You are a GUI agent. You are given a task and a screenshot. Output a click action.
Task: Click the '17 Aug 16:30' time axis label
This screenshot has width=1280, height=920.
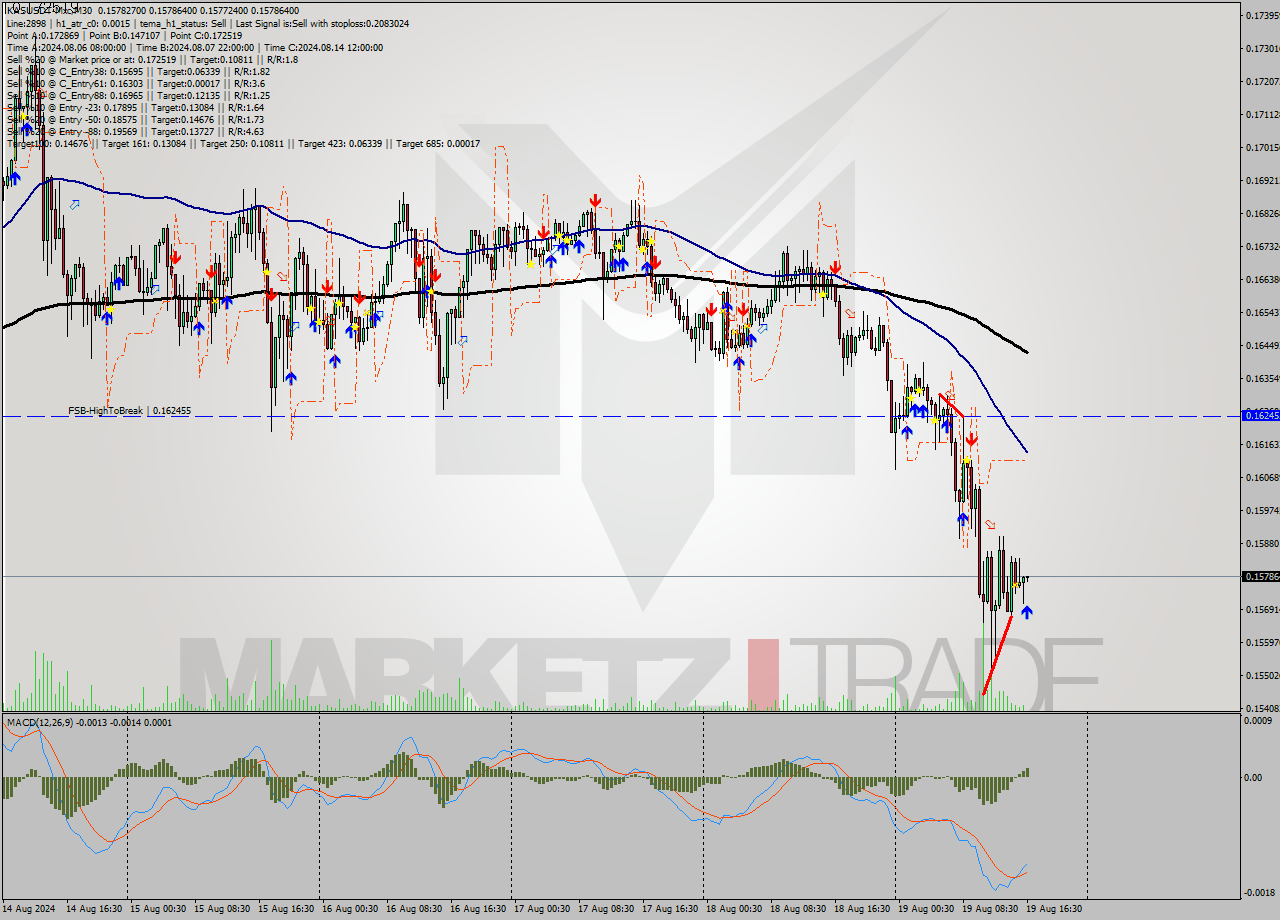(x=670, y=909)
